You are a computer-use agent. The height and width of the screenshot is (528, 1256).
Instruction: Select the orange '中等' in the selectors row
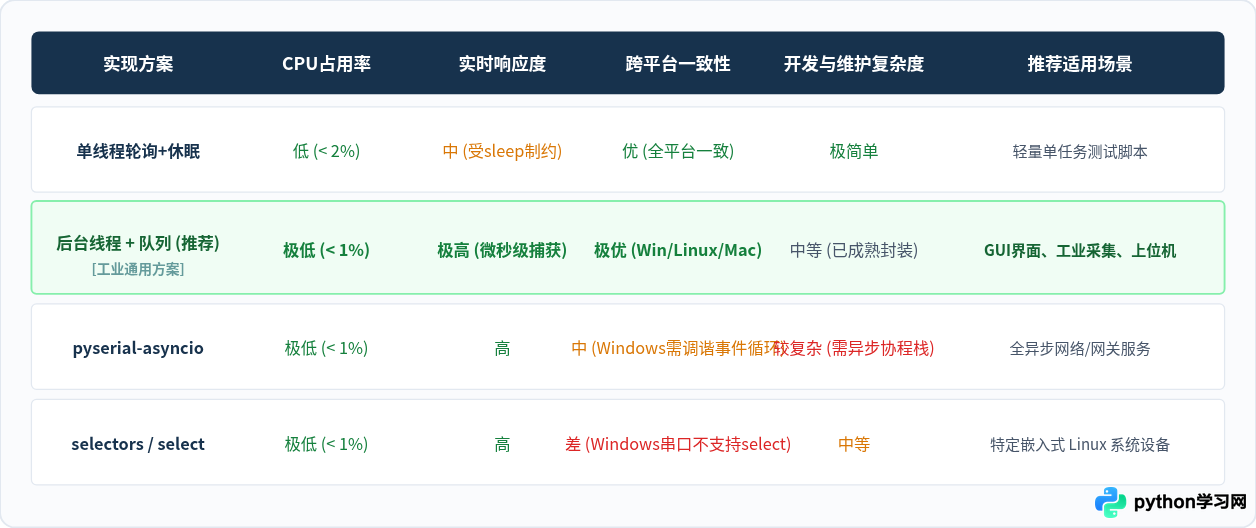tap(854, 444)
